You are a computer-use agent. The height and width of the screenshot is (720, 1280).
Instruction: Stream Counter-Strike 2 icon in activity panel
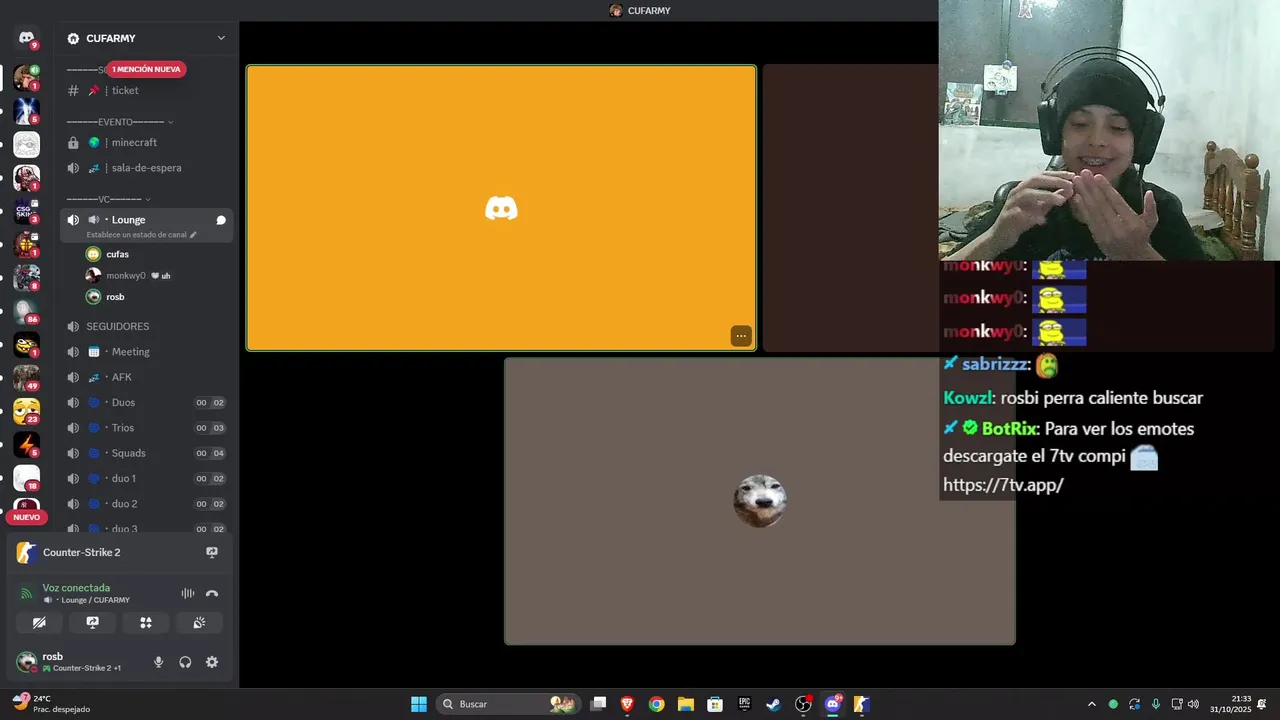point(212,552)
